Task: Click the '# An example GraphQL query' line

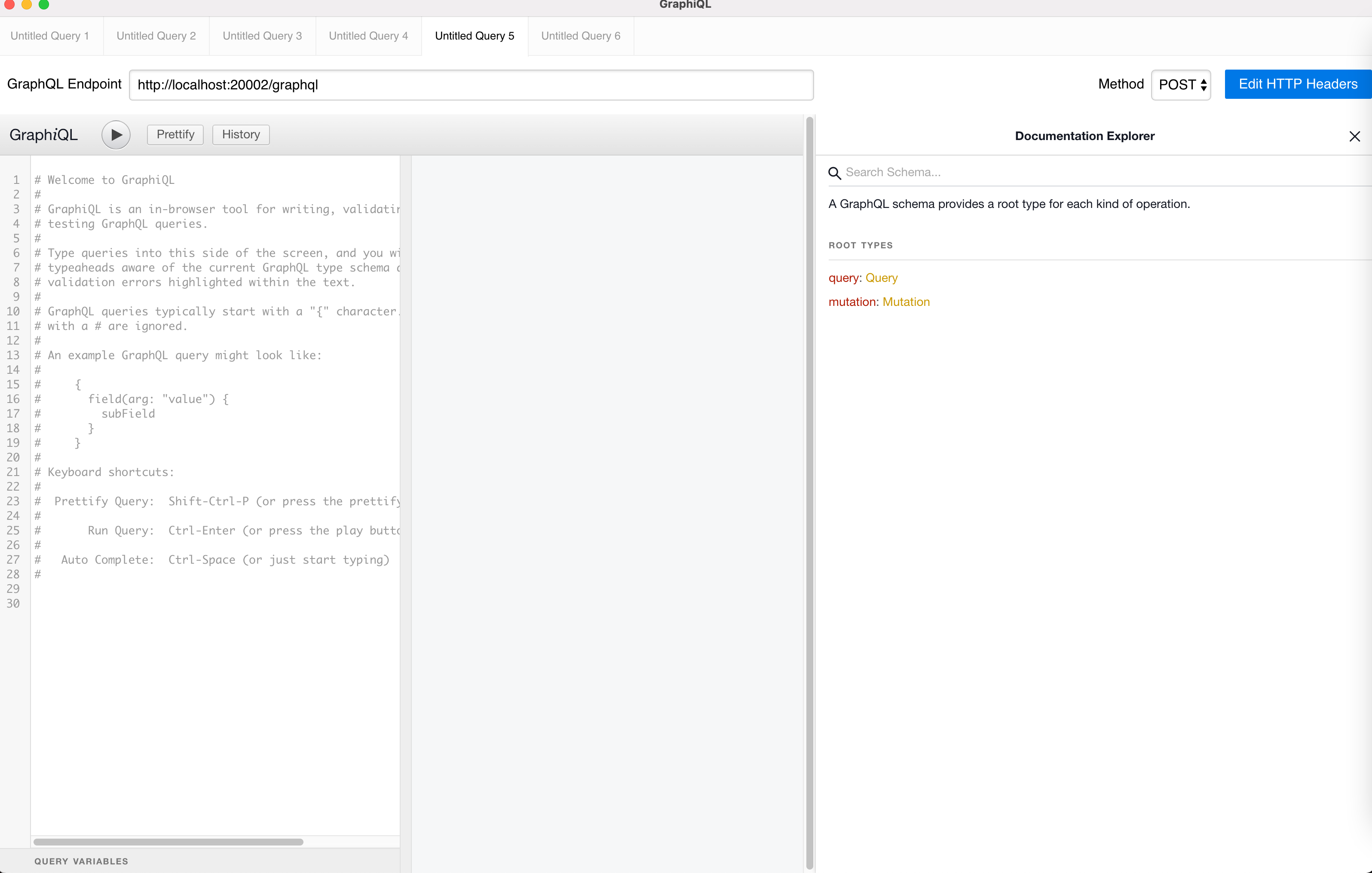Action: tap(178, 355)
